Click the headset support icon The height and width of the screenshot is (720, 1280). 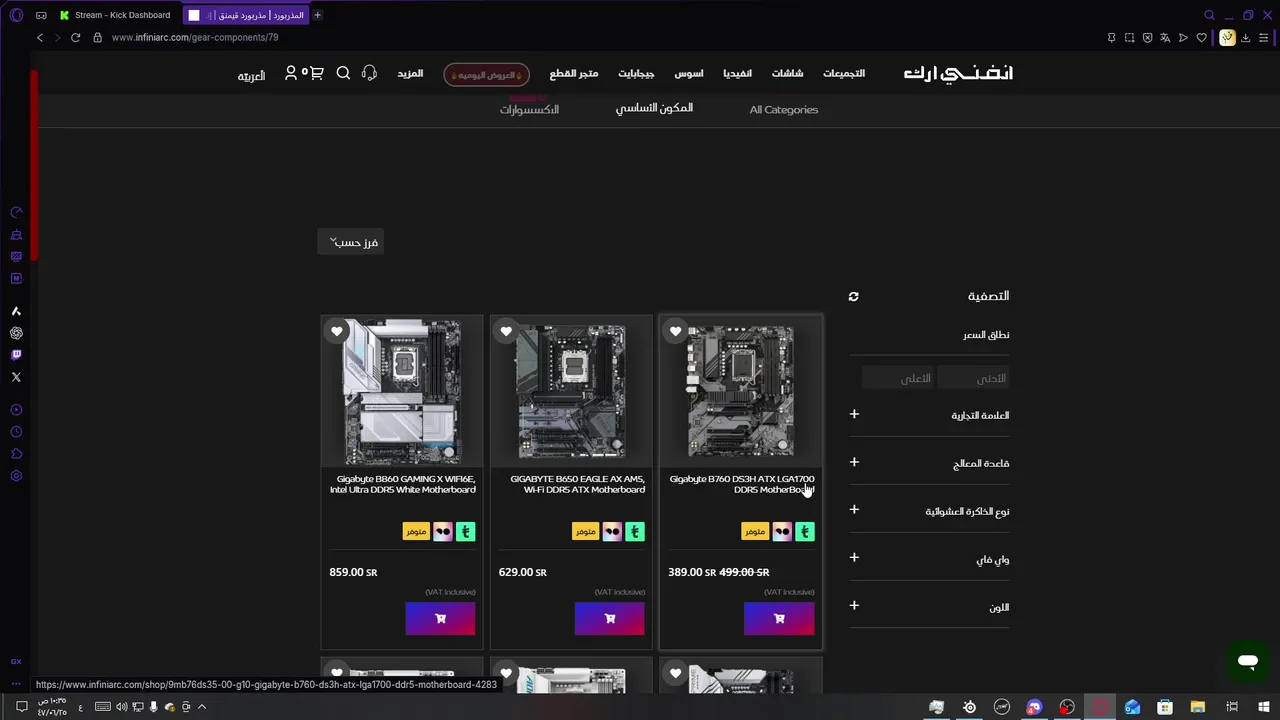pyautogui.click(x=369, y=73)
